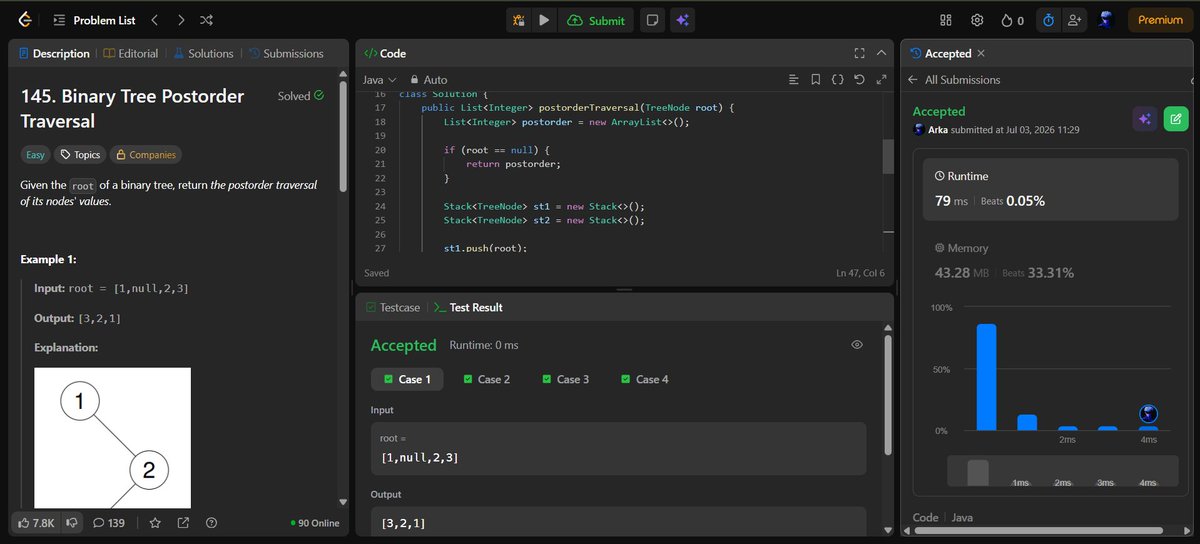This screenshot has height=544, width=1200.
Task: Click the Premium button
Action: [x=1160, y=20]
